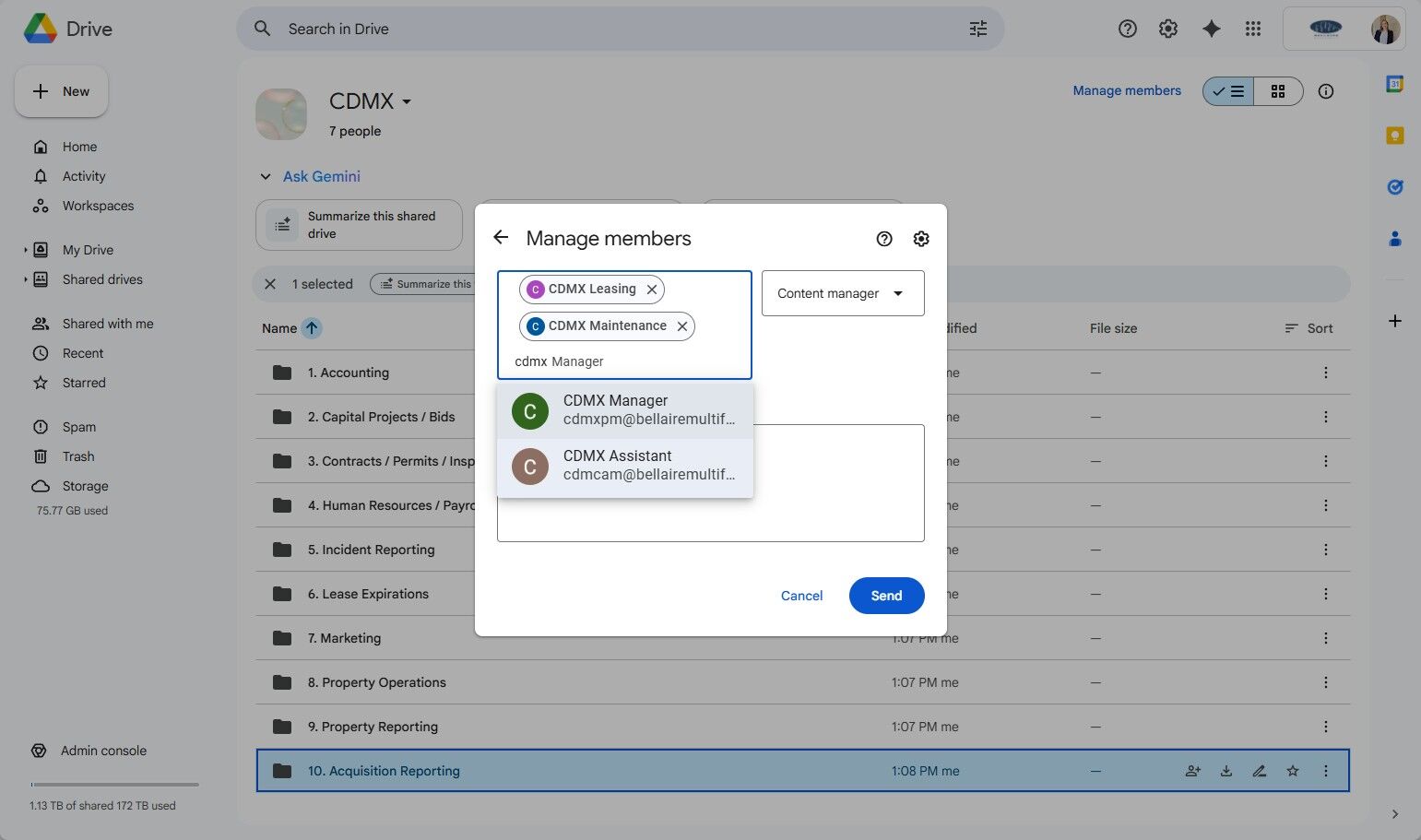Switch to list layout view
Image resolution: width=1421 pixels, height=840 pixels.
1228,91
